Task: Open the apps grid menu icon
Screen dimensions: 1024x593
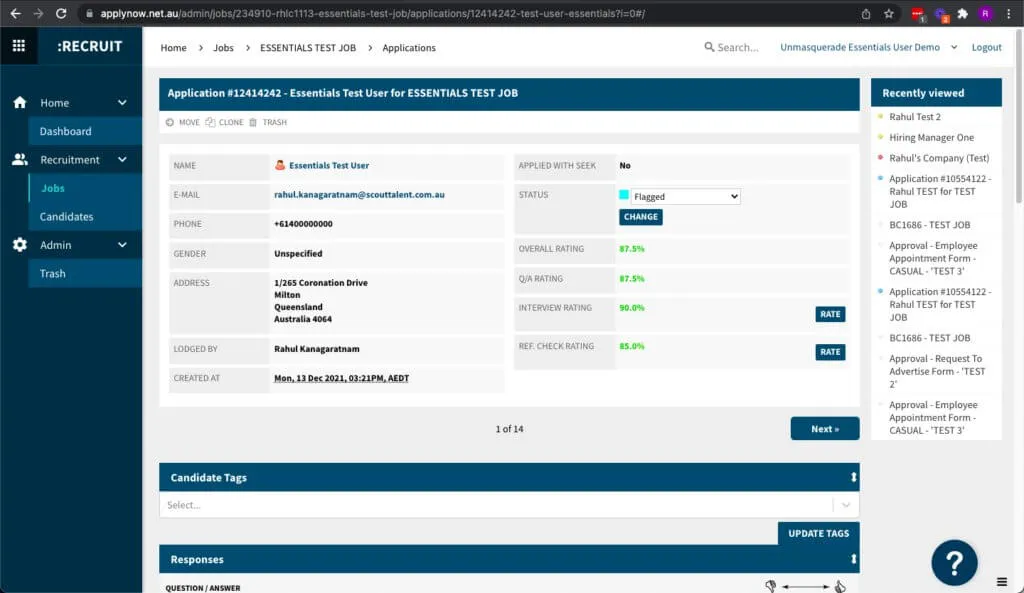Action: point(19,46)
